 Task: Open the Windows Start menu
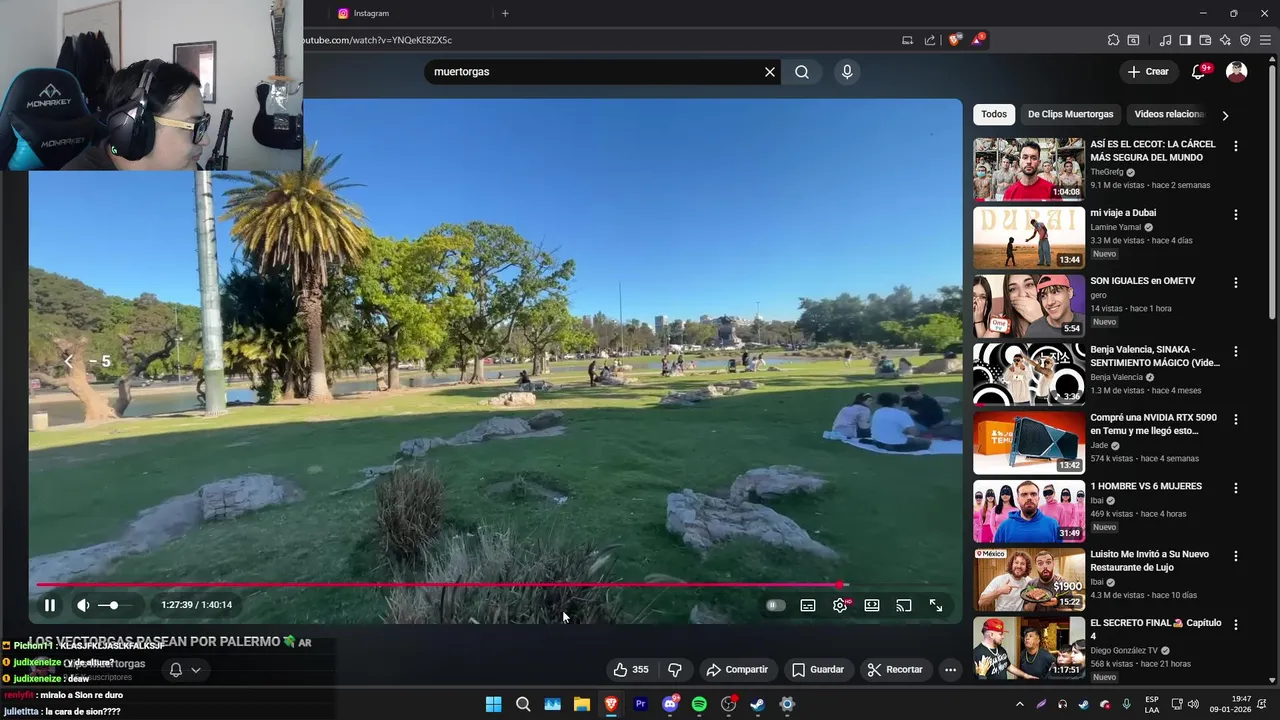pos(493,704)
